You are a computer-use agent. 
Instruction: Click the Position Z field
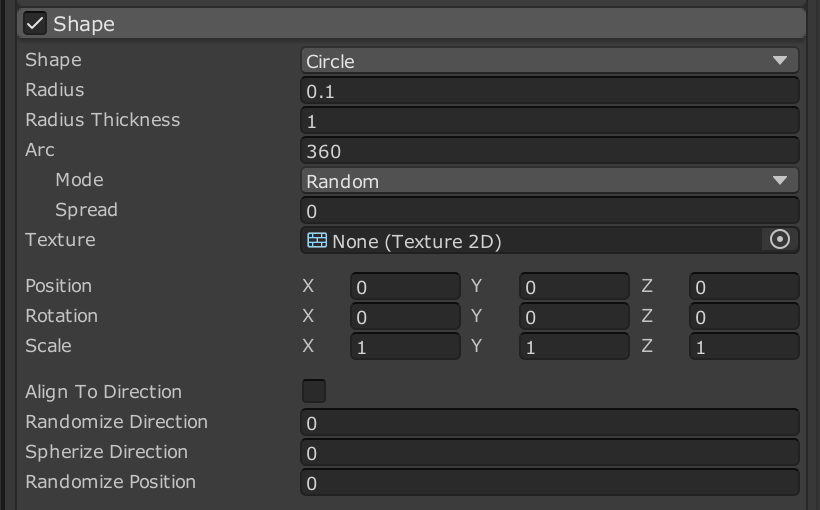(x=744, y=286)
